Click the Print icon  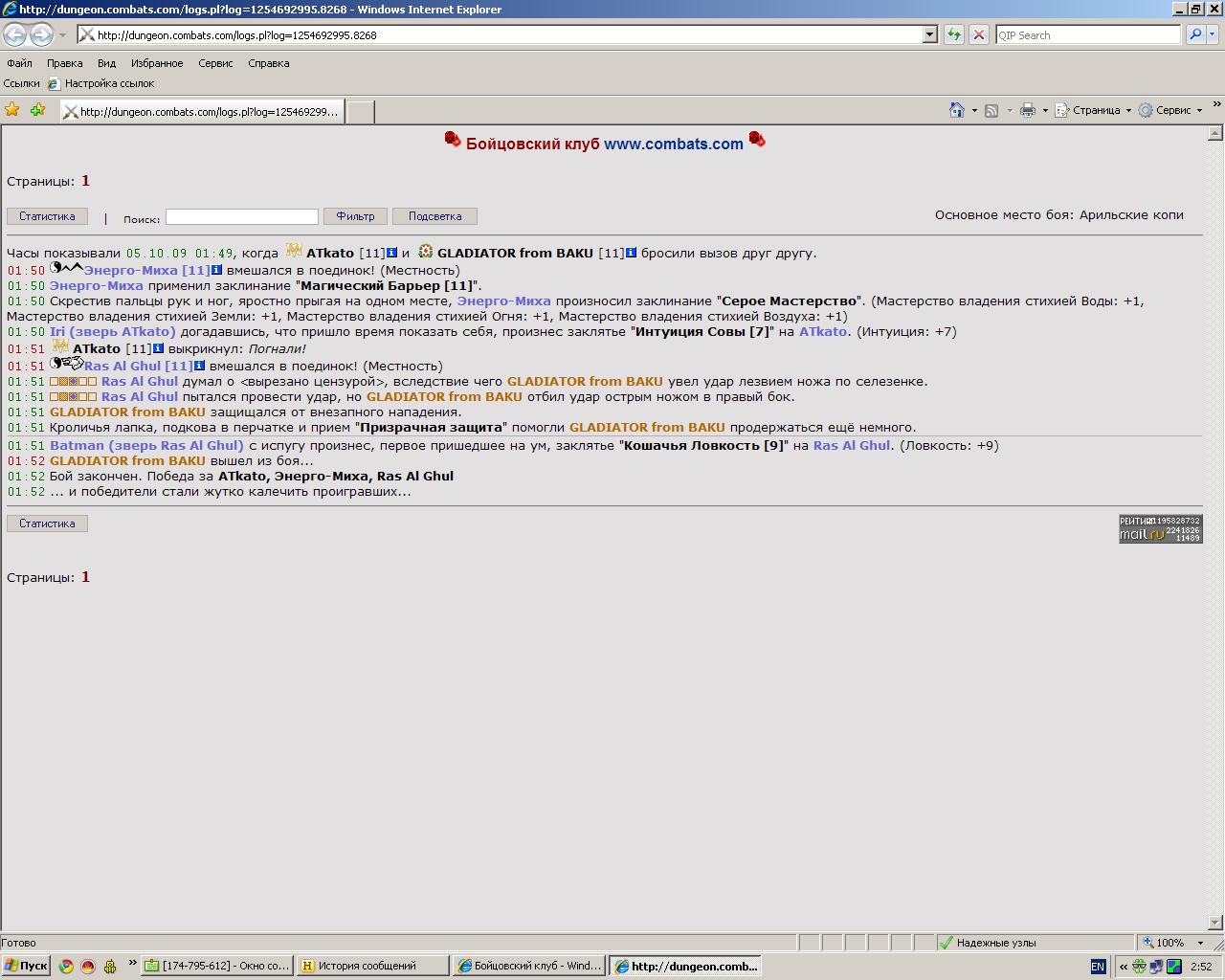pyautogui.click(x=1027, y=110)
